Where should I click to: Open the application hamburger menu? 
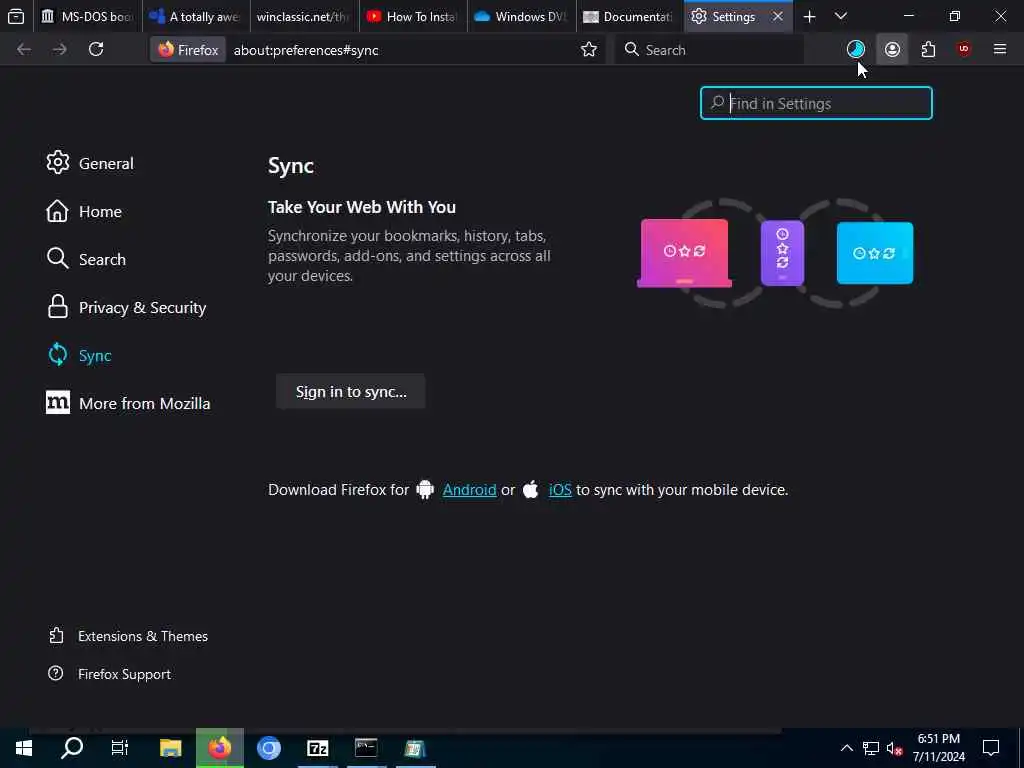(x=1000, y=49)
